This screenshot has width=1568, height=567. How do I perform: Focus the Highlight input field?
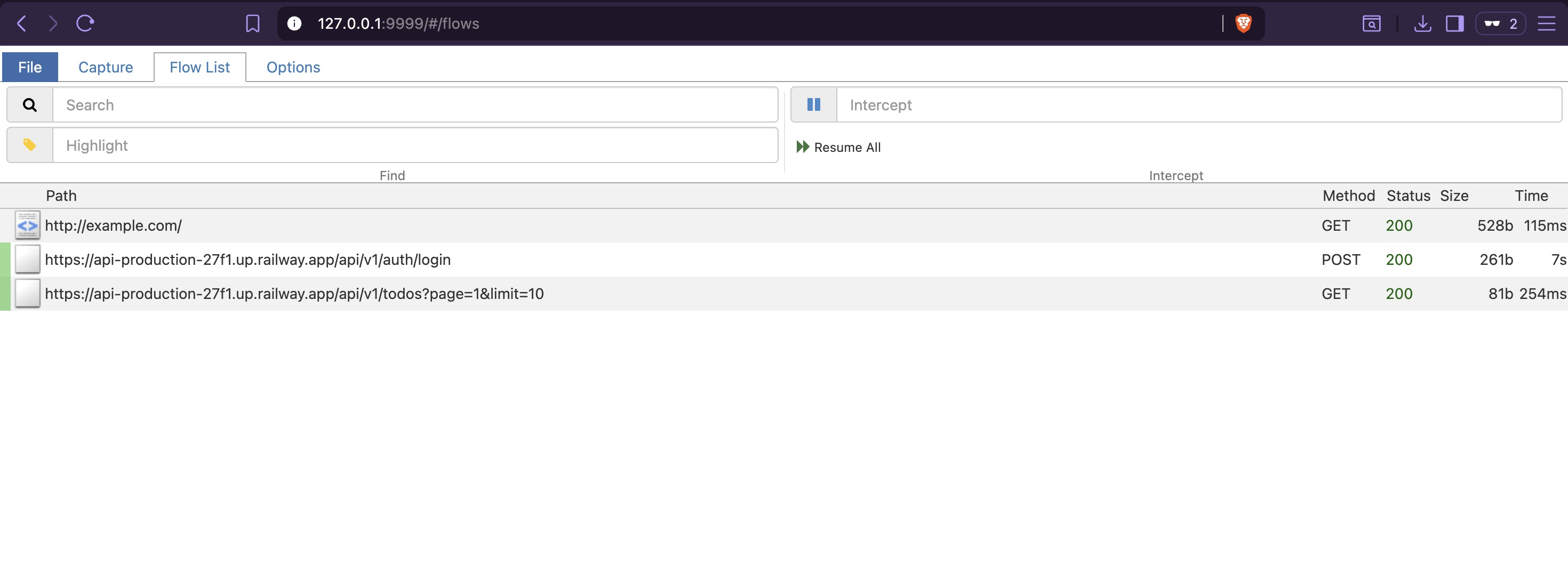coord(415,145)
